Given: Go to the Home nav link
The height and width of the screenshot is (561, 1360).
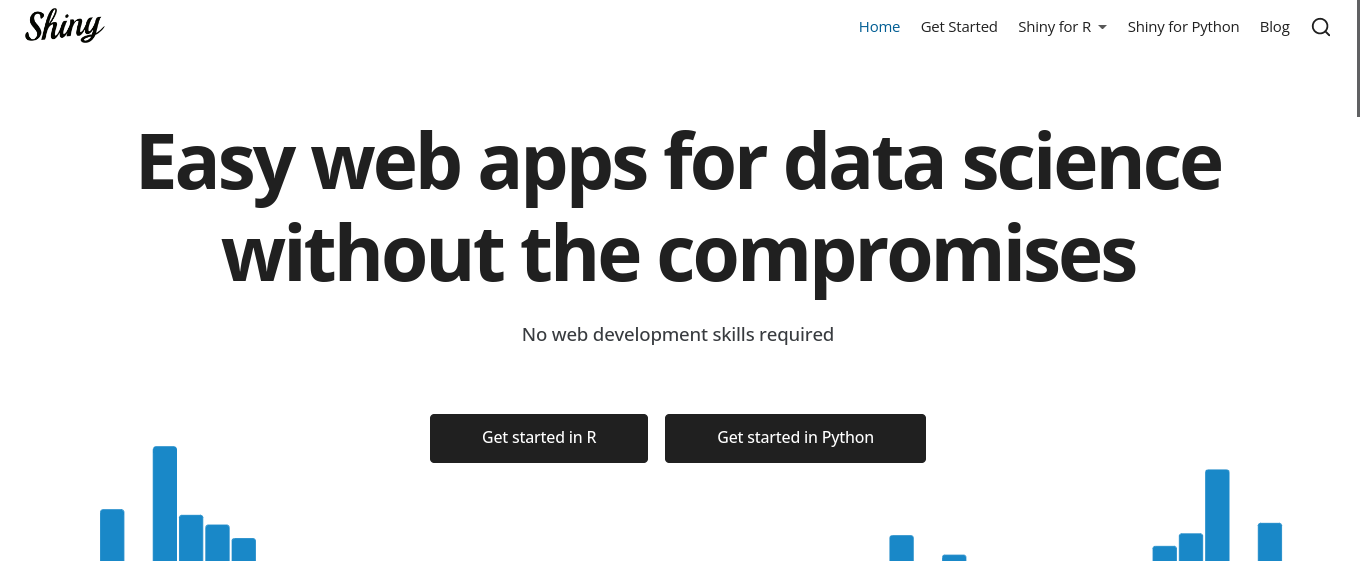Looking at the screenshot, I should [879, 27].
